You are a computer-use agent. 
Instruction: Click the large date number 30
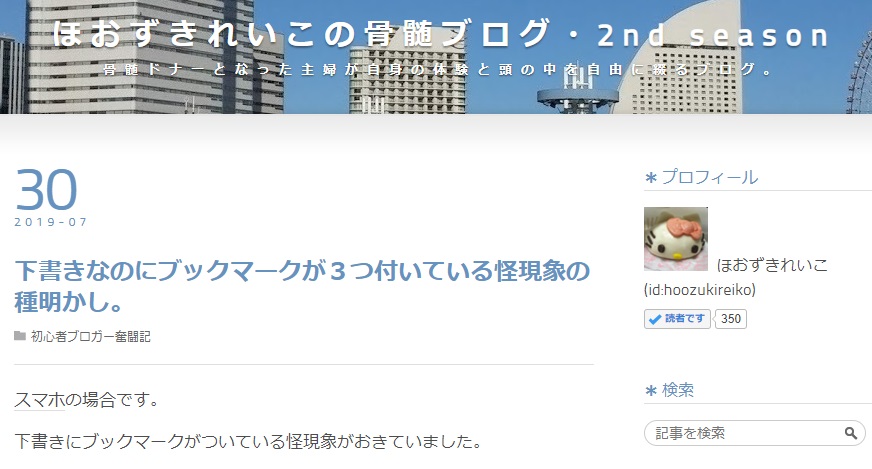pos(46,190)
